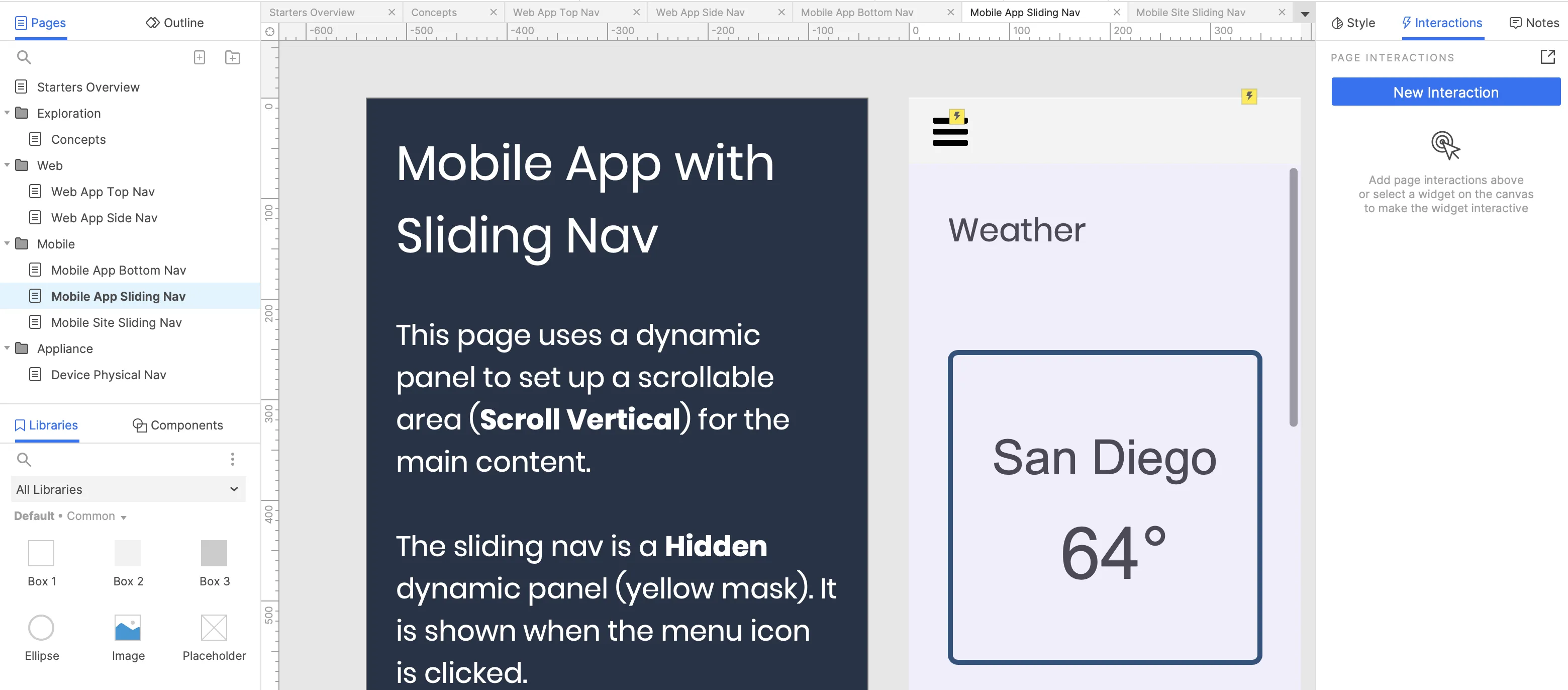
Task: Click the libraries three-dot options icon
Action: pyautogui.click(x=233, y=459)
